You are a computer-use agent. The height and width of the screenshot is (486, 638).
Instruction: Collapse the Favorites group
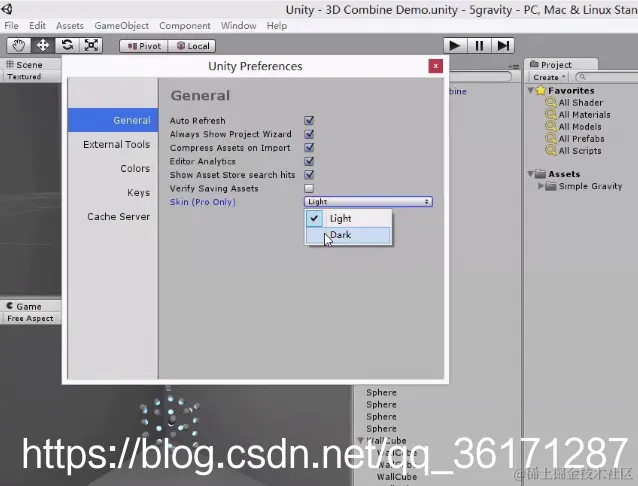[531, 90]
